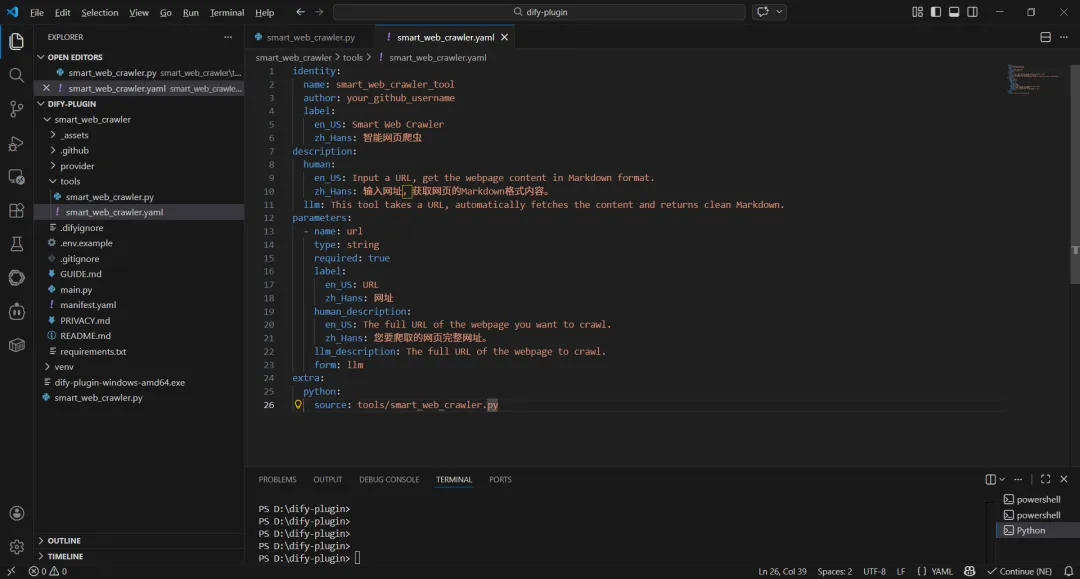This screenshot has width=1080, height=579.
Task: Open remote window indicator in status bar
Action: [x=11, y=571]
